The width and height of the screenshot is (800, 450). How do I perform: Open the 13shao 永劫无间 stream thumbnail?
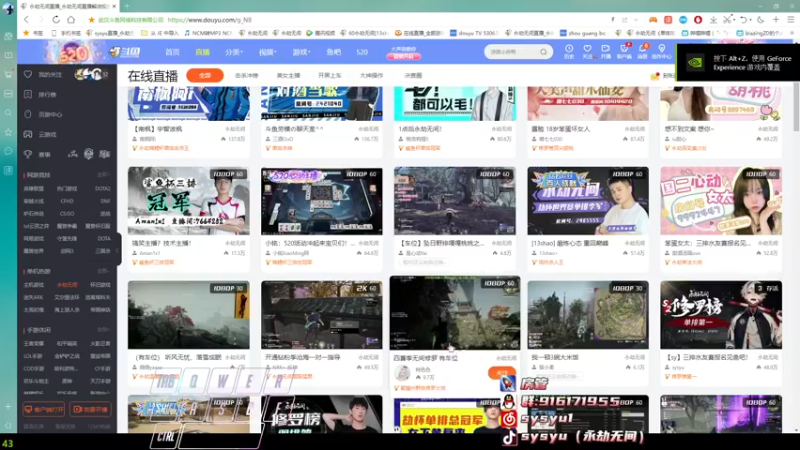point(588,201)
